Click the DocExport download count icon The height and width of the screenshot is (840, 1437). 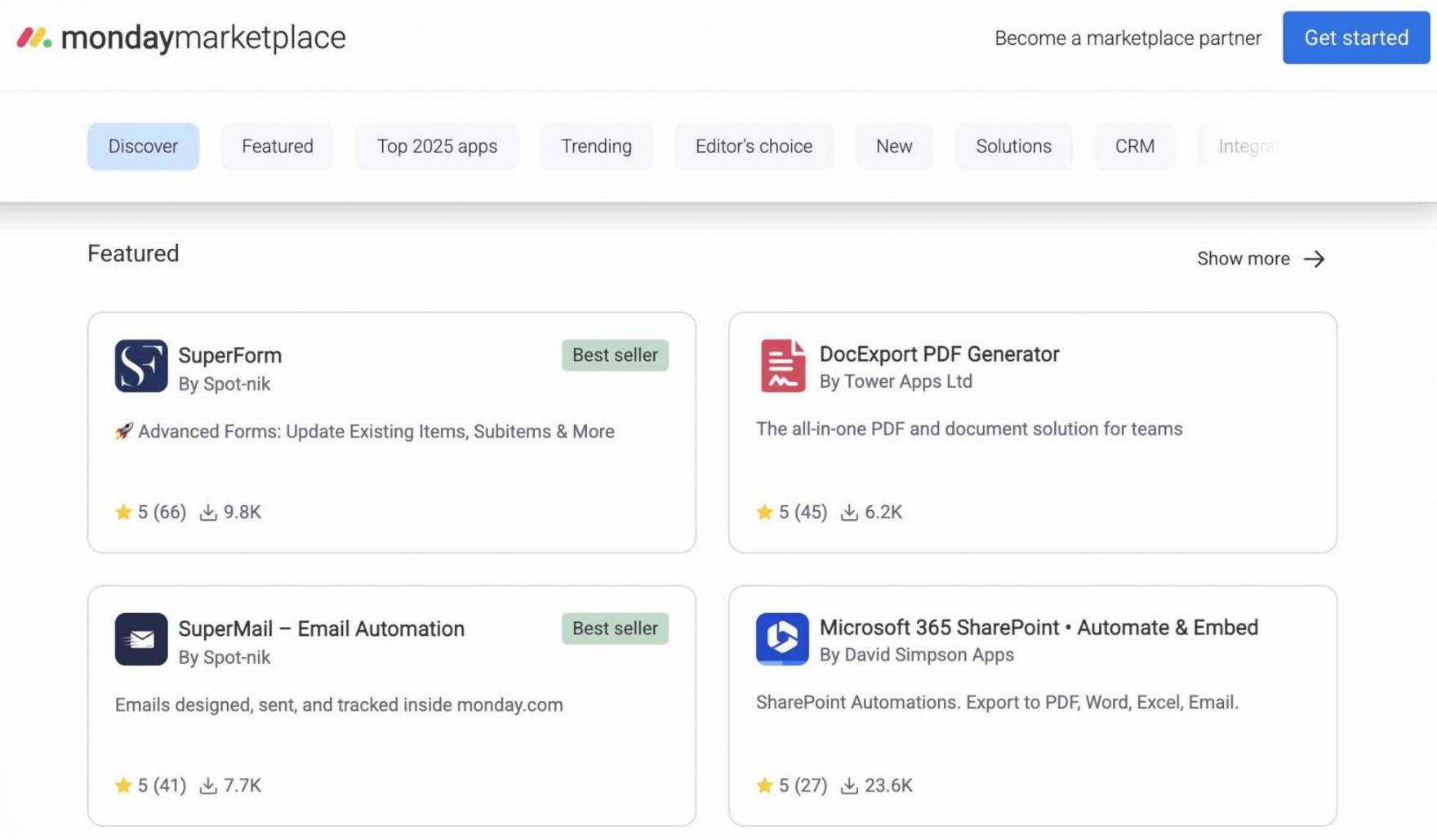coord(849,512)
